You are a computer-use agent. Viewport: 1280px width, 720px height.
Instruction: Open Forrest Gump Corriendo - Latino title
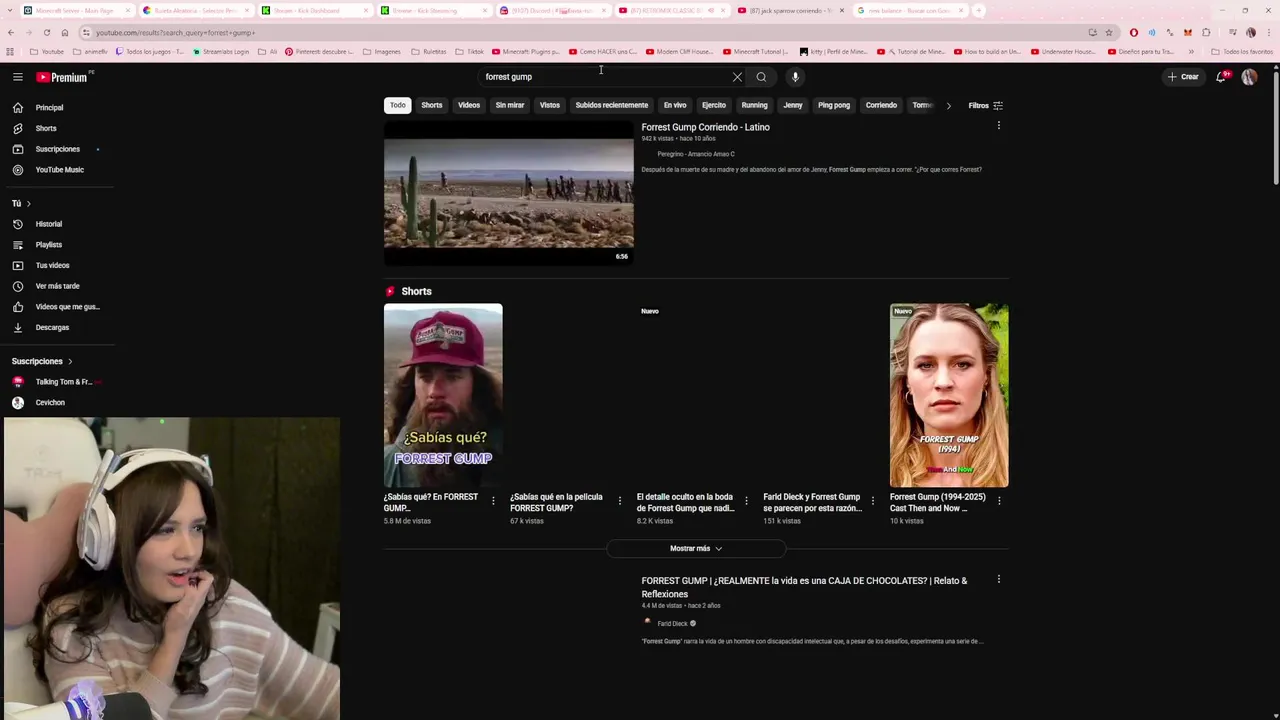point(706,127)
